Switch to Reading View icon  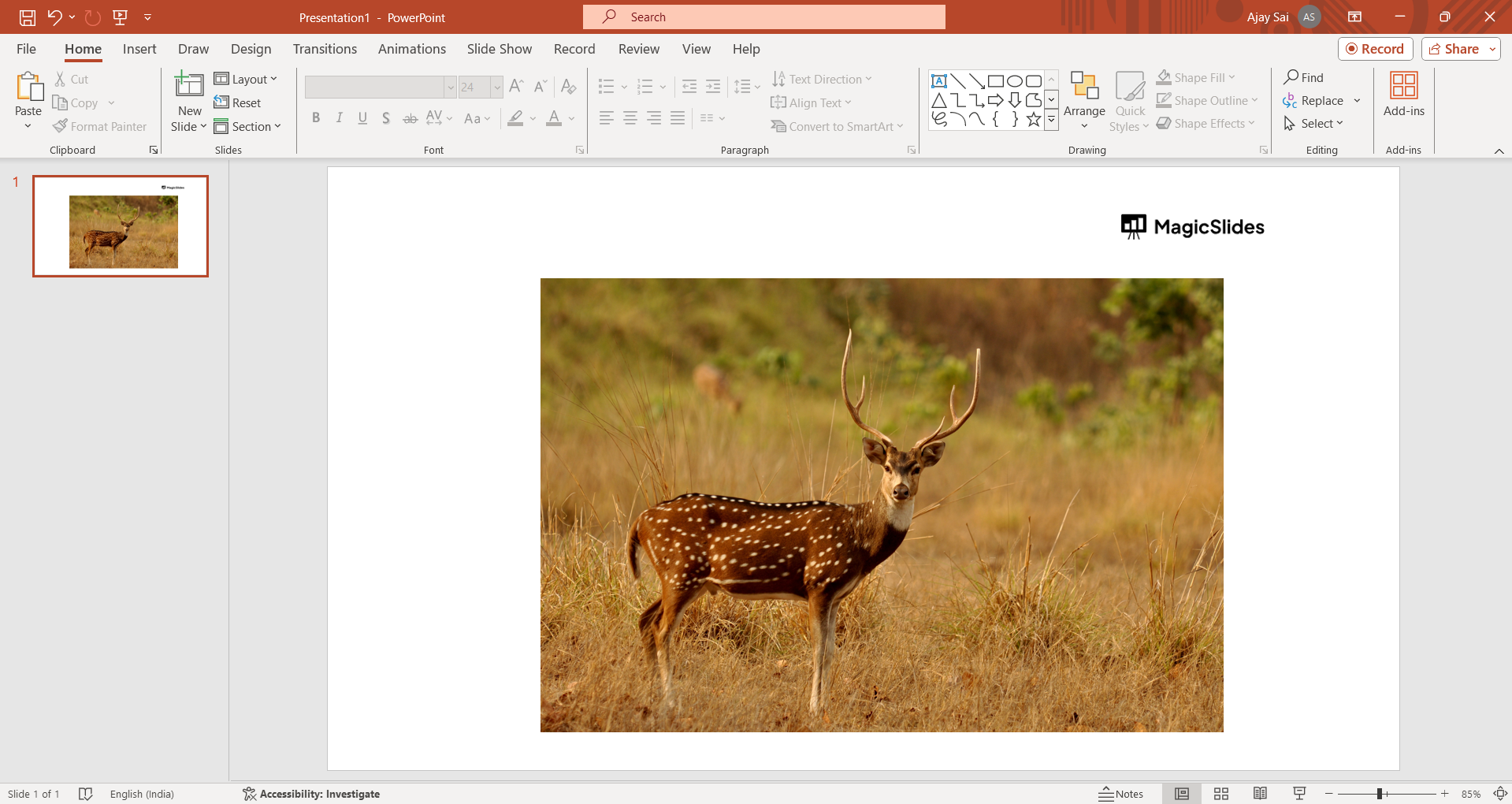tap(1260, 794)
